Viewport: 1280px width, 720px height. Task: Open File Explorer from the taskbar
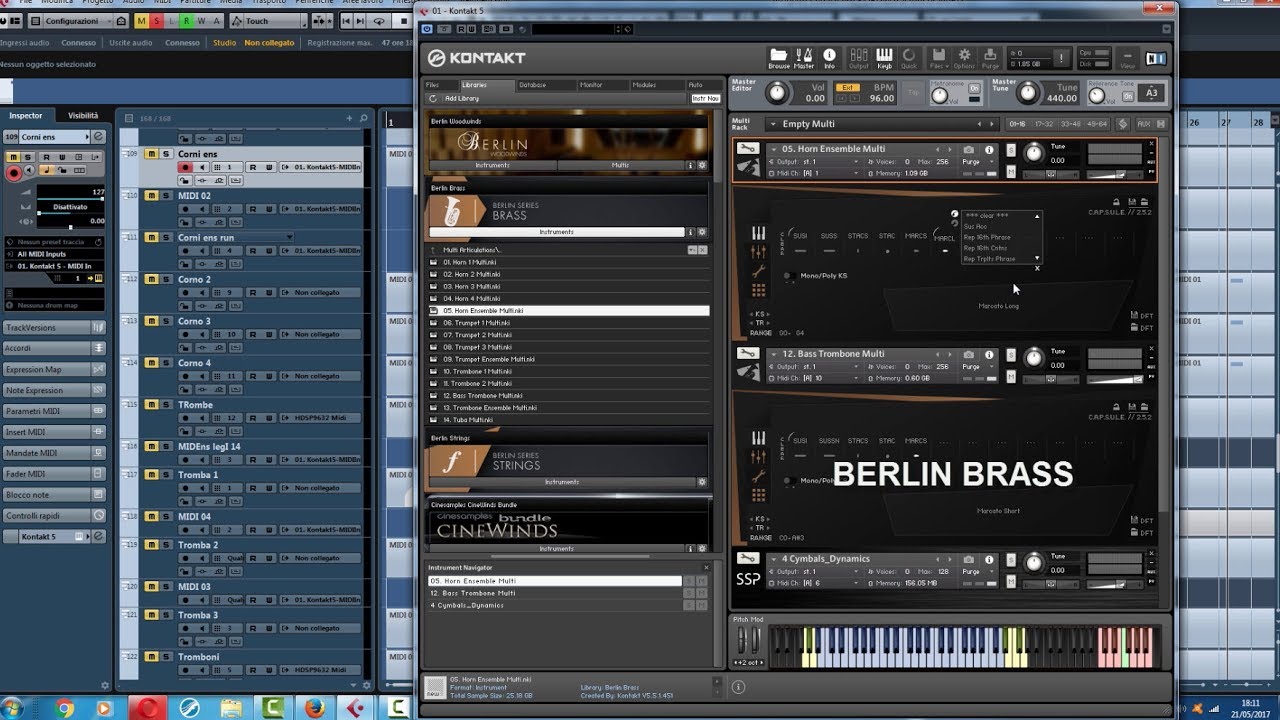230,708
